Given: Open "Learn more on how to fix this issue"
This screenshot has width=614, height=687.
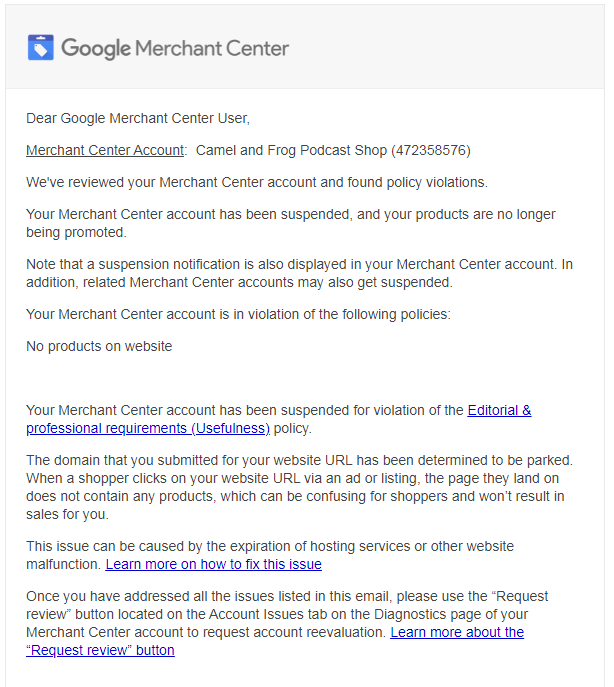Looking at the screenshot, I should 213,564.
